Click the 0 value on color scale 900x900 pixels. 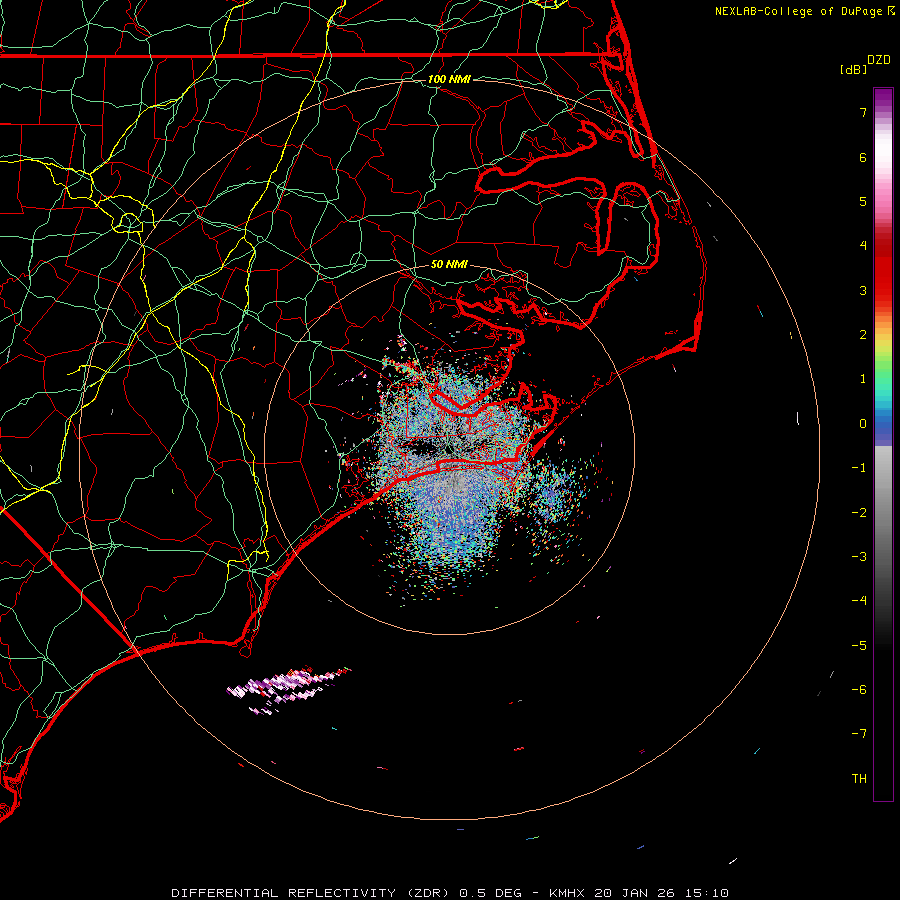(x=863, y=424)
